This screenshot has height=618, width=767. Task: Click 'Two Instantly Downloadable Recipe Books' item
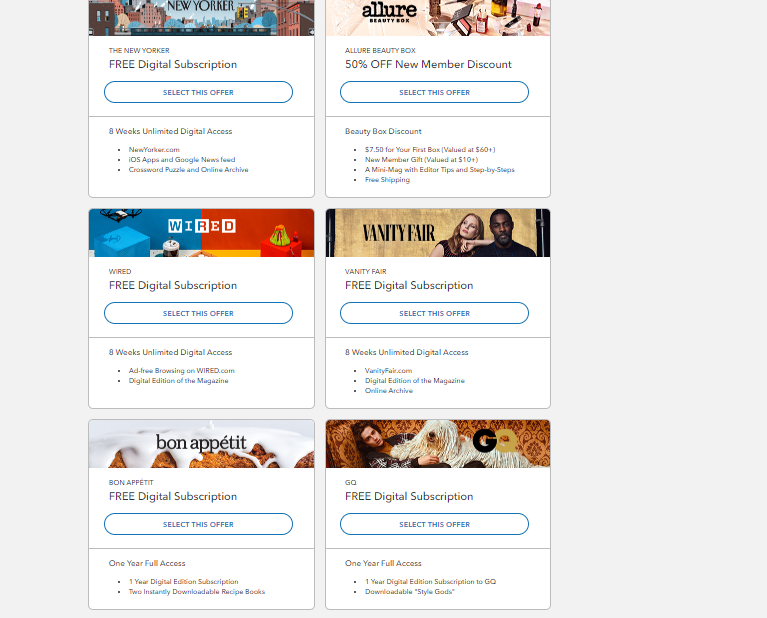point(197,592)
